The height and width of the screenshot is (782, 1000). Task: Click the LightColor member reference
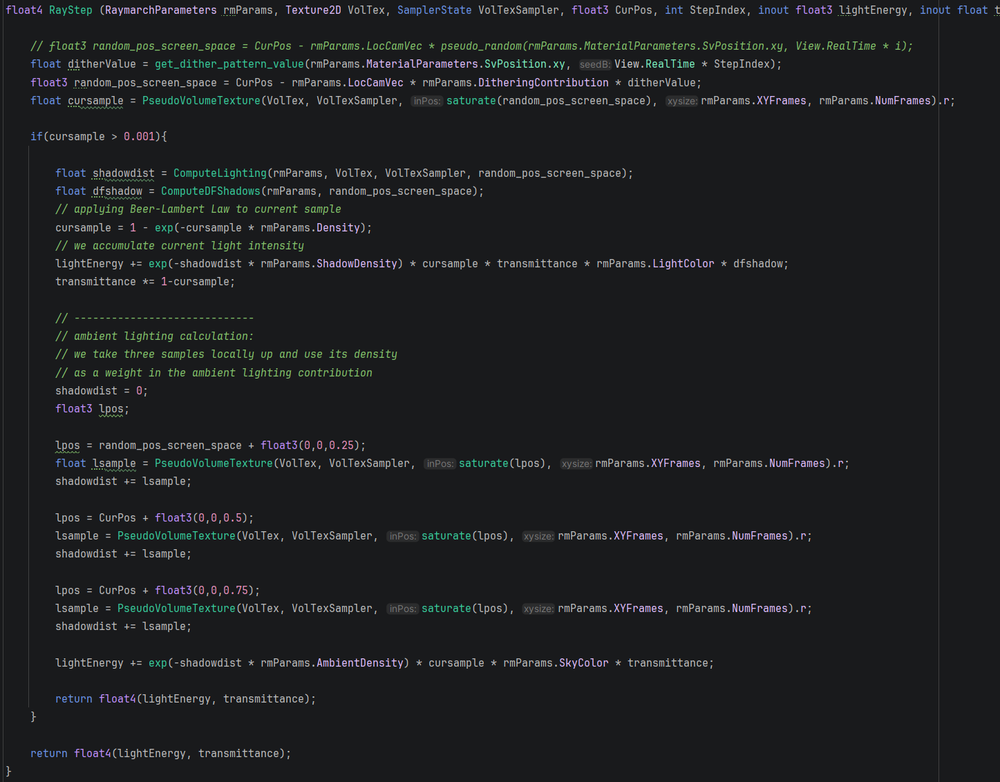click(x=686, y=264)
